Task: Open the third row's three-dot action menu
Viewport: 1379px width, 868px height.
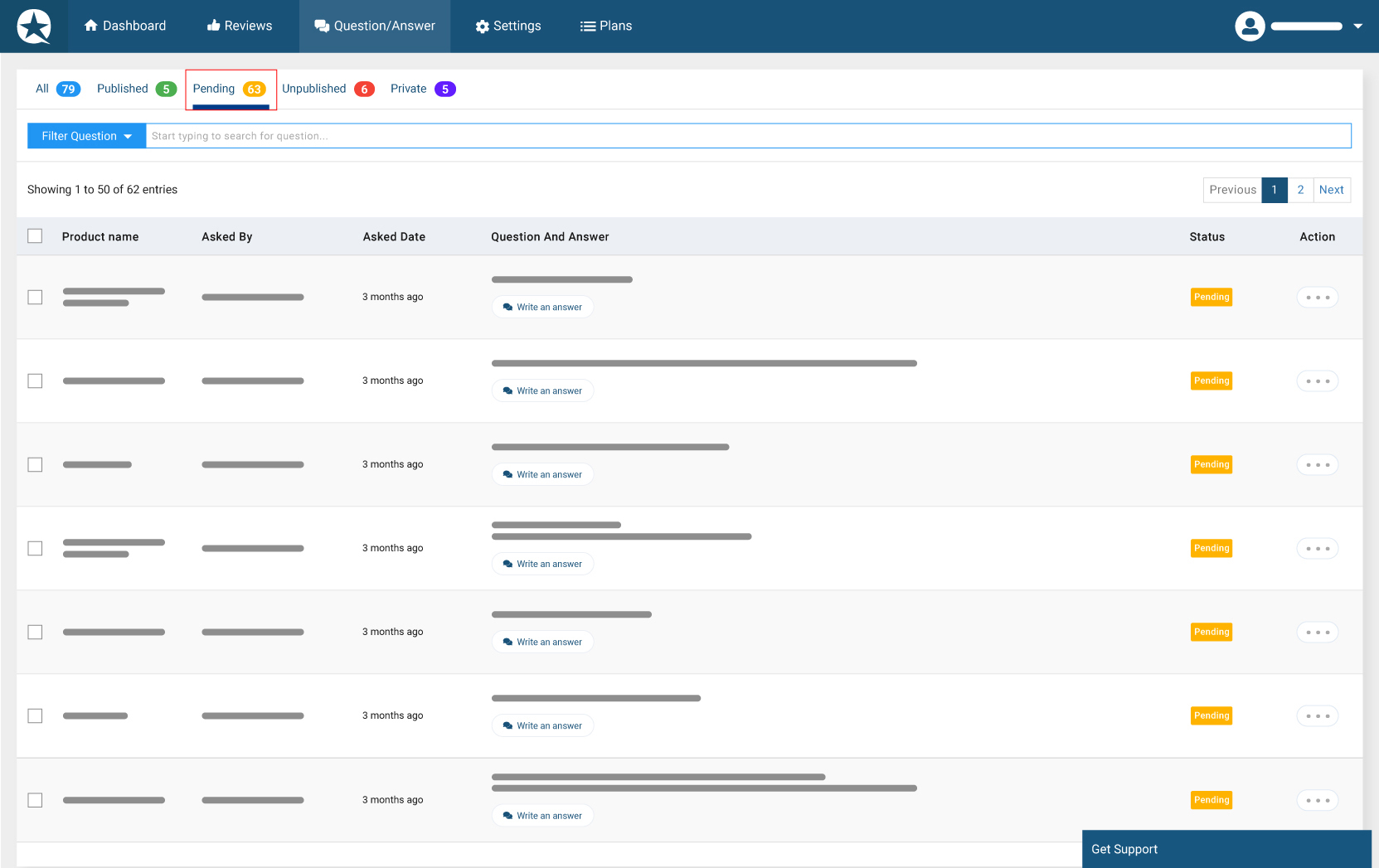Action: click(1318, 464)
